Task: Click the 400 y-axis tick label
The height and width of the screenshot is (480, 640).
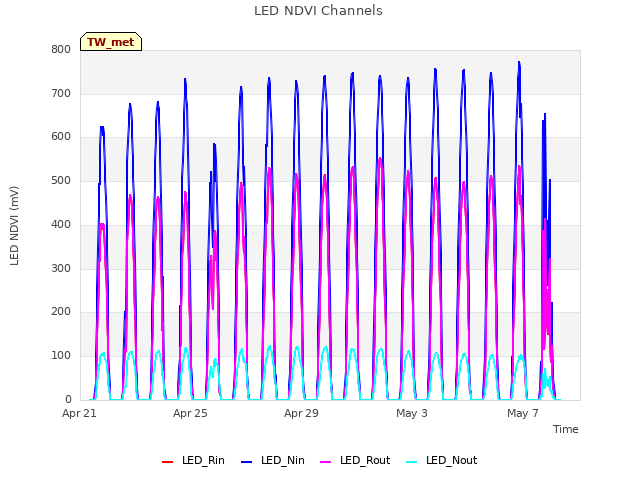Action: (x=61, y=224)
